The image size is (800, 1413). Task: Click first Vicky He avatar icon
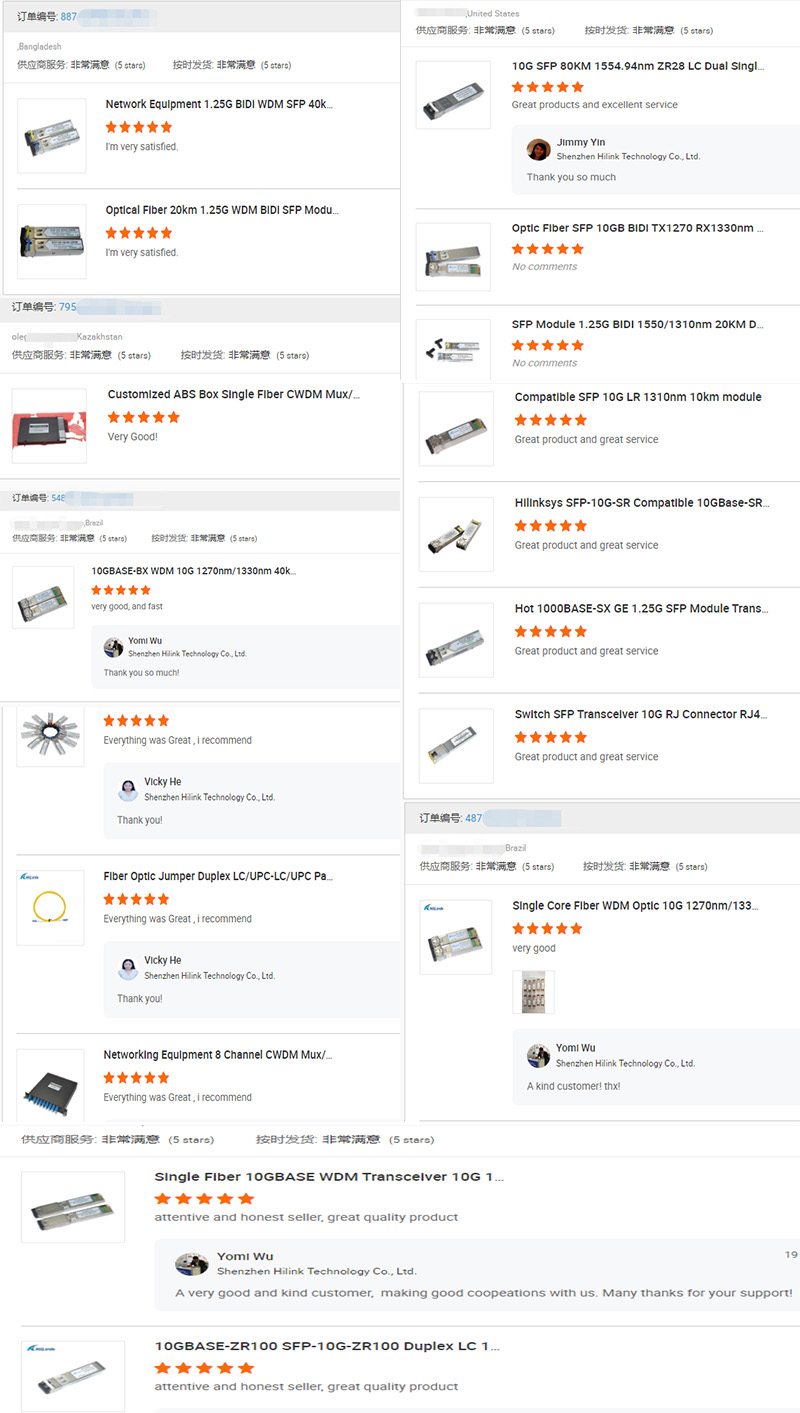click(128, 789)
